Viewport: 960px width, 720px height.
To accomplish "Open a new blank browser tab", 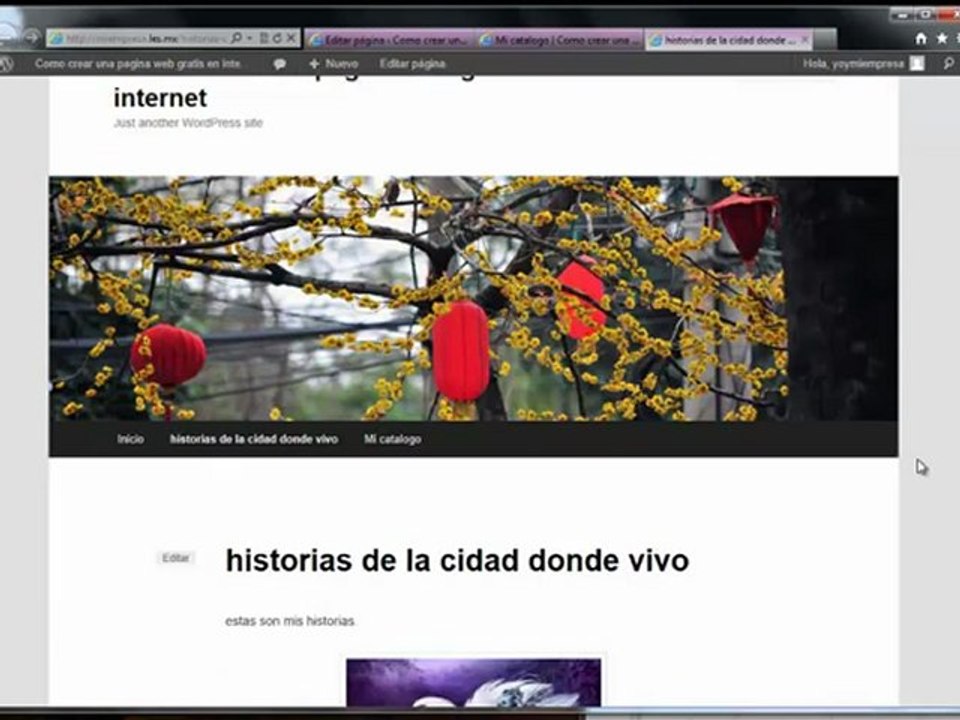I will pos(825,40).
